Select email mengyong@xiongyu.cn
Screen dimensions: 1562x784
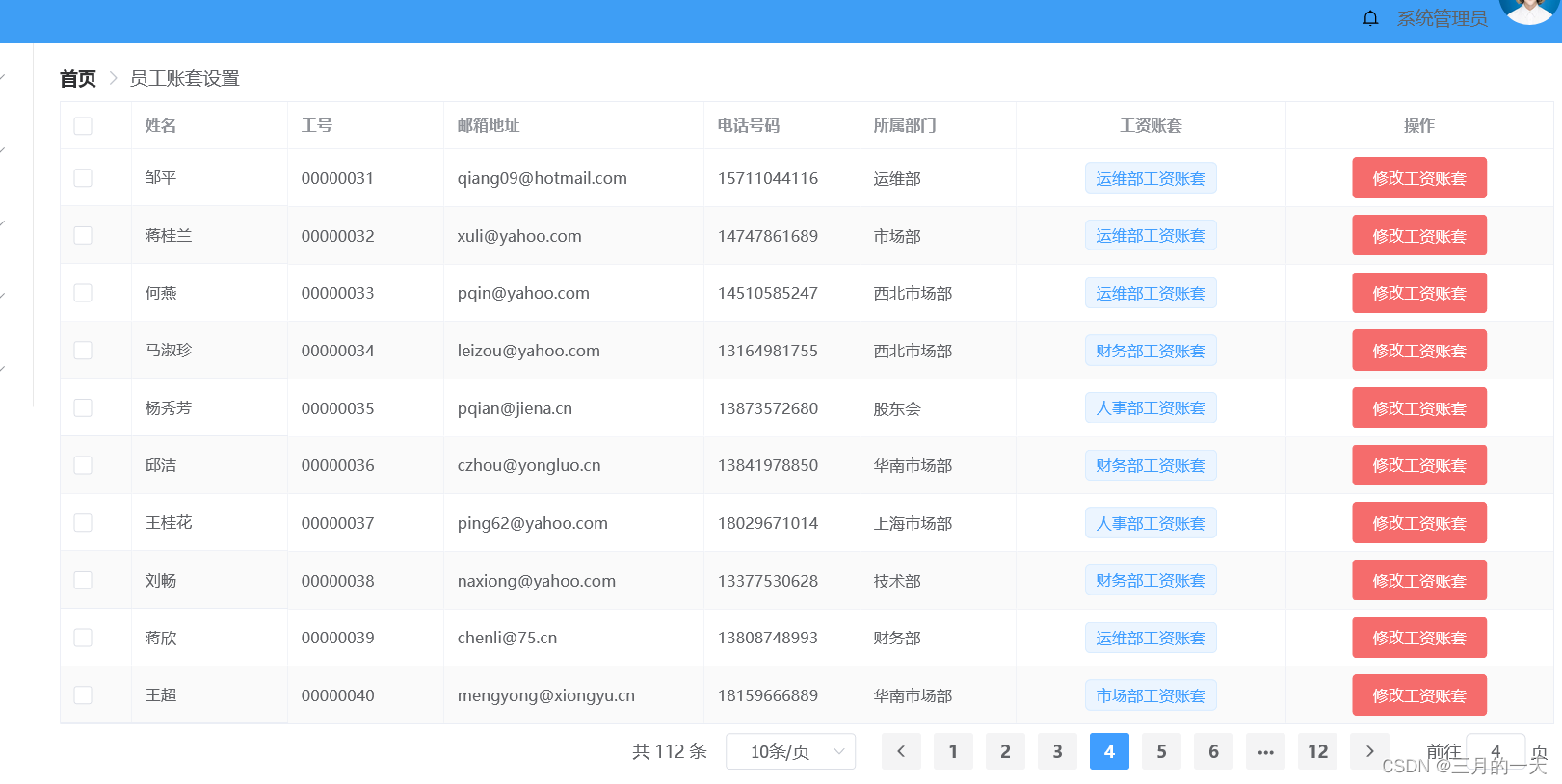point(546,695)
